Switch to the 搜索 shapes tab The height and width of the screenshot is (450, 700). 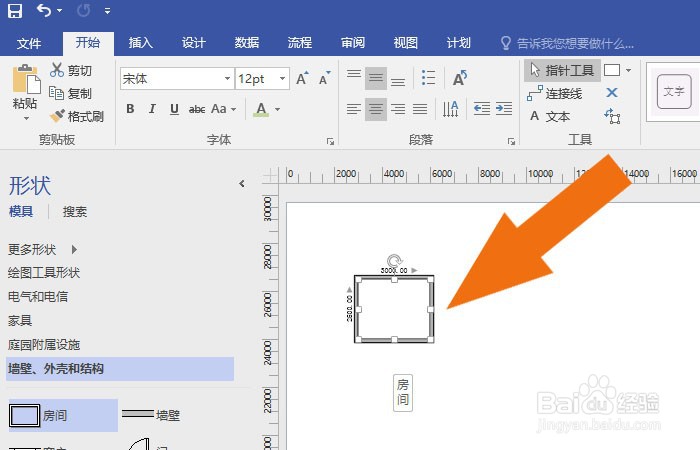point(75,212)
